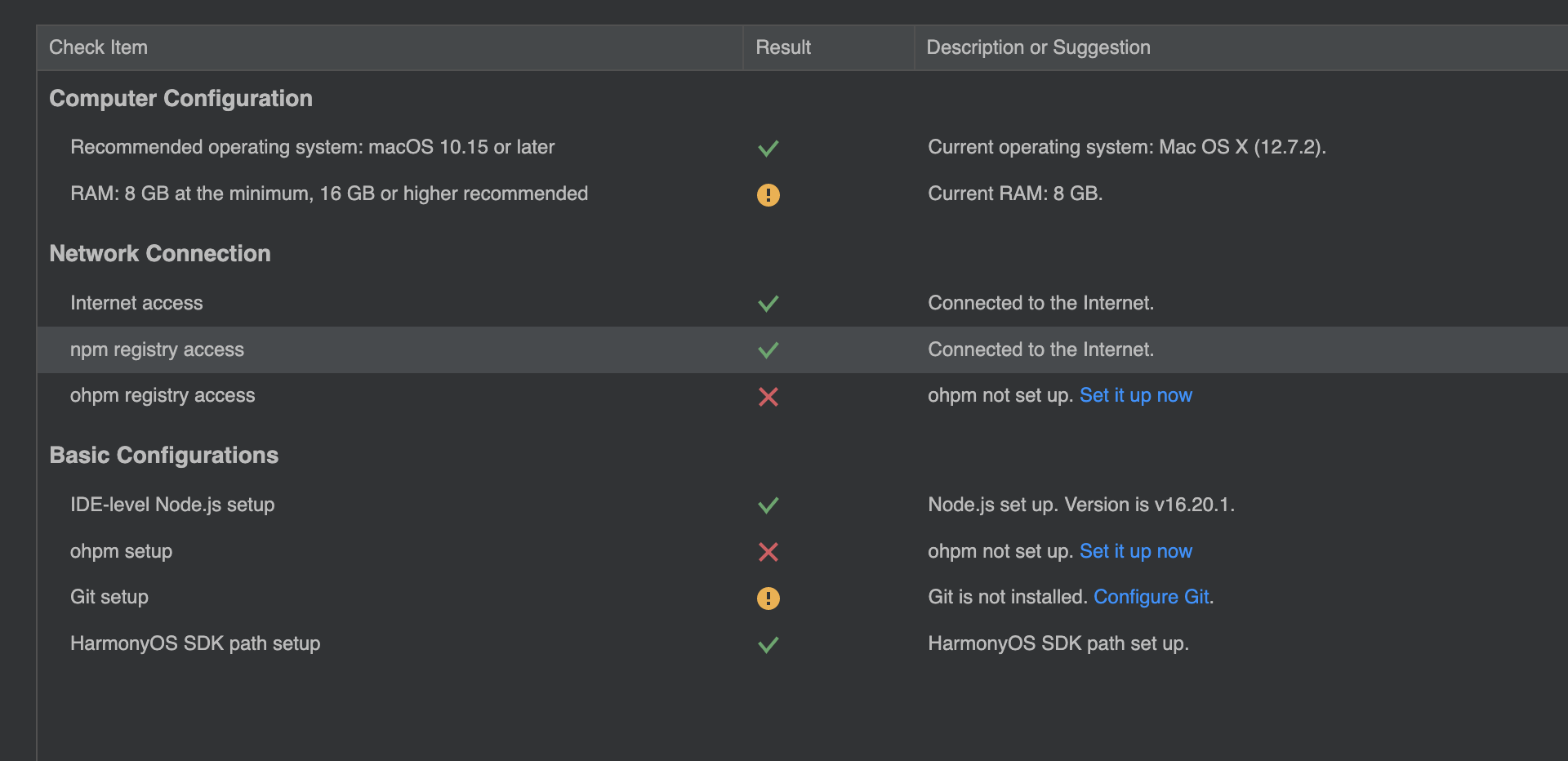
Task: Open 'Set it up now' for ohpm registry
Action: click(1135, 395)
